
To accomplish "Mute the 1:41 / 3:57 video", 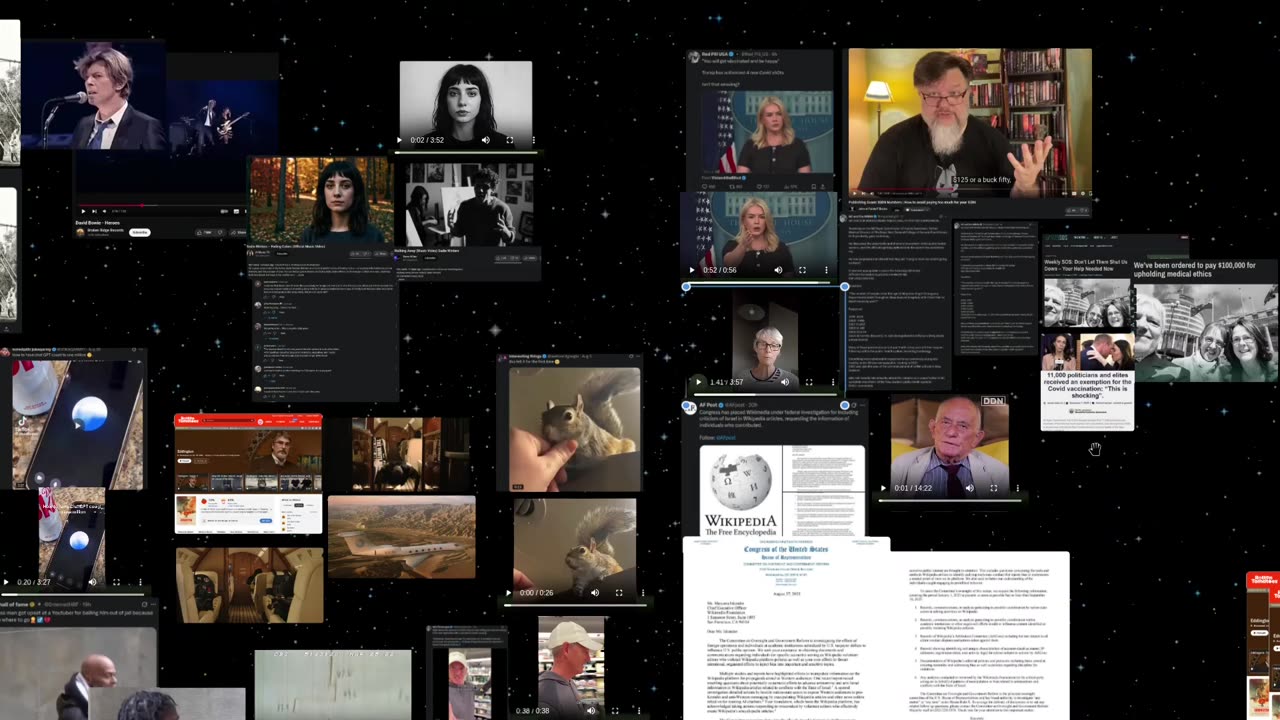I will pyautogui.click(x=785, y=382).
